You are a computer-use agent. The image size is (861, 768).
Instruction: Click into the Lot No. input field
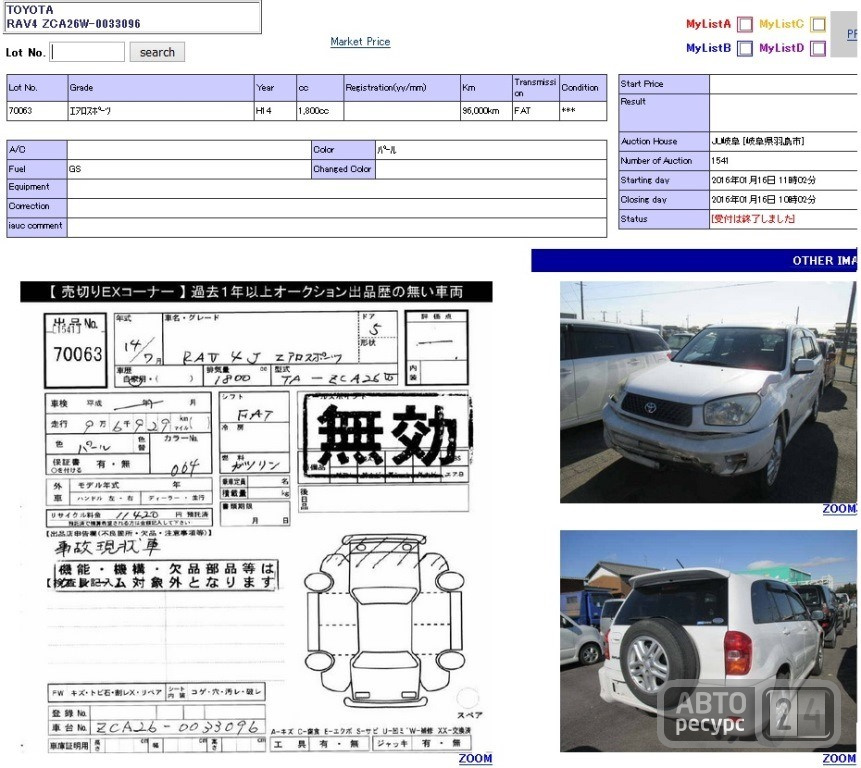pos(87,52)
